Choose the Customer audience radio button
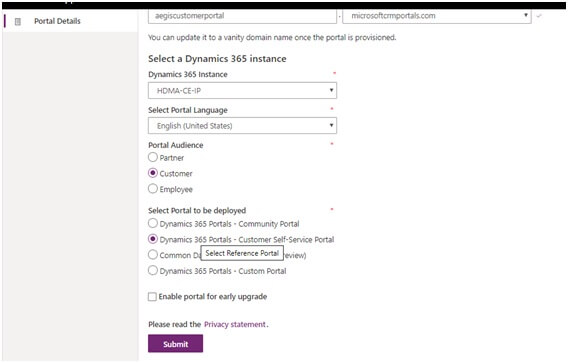Screen dimensions: 568x363 tap(153, 173)
